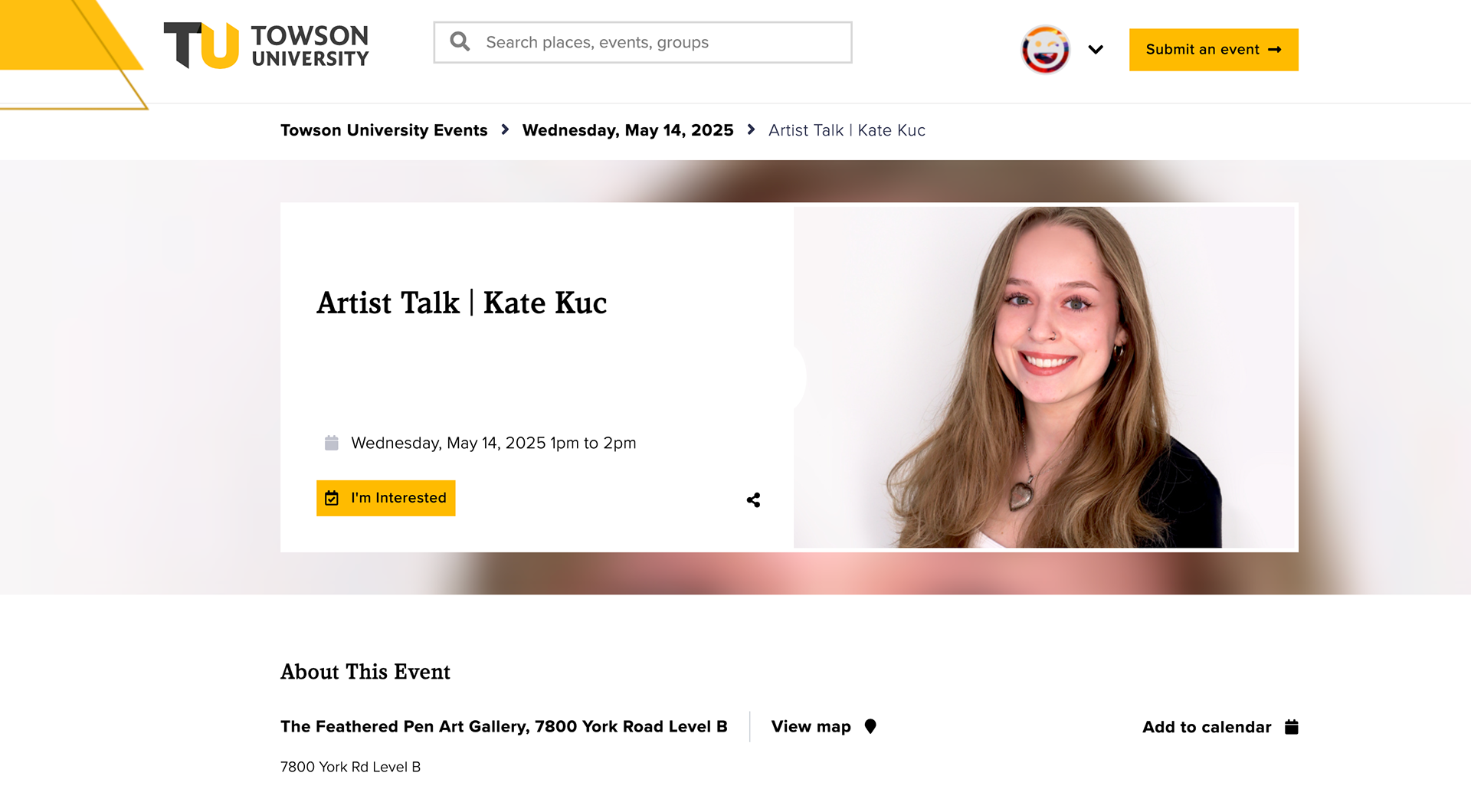Toggle the I'm Interested button
1471x812 pixels.
(x=385, y=498)
